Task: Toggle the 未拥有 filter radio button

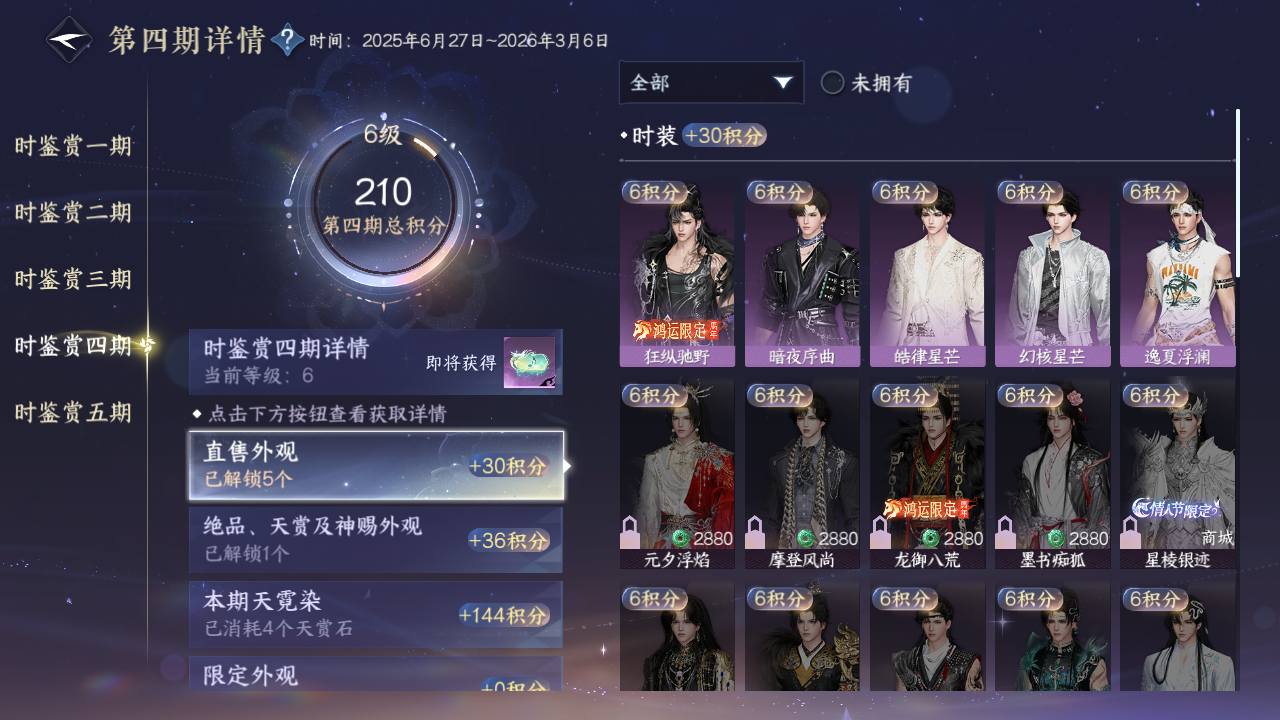Action: 832,83
